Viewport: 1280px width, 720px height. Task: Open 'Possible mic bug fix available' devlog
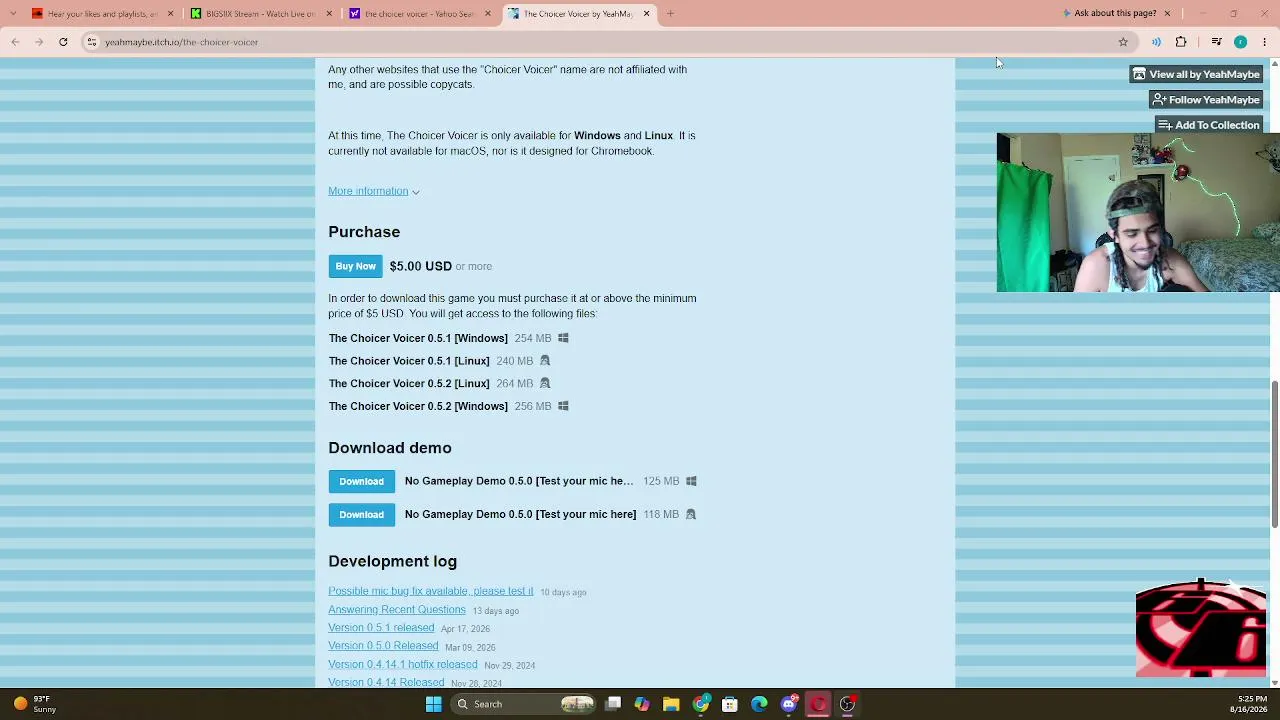click(x=431, y=591)
